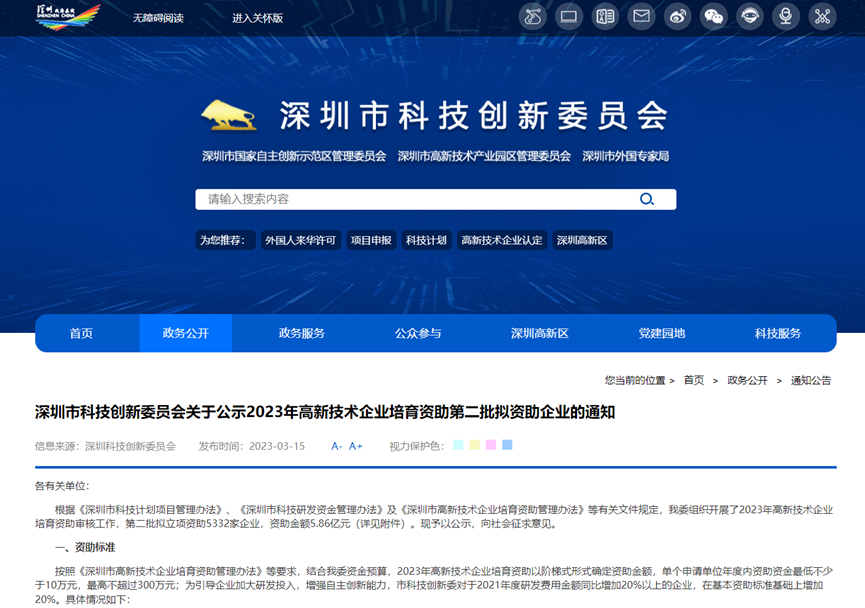Select the pink eye-protection color swatch
This screenshot has height=608, width=865.
[x=491, y=445]
